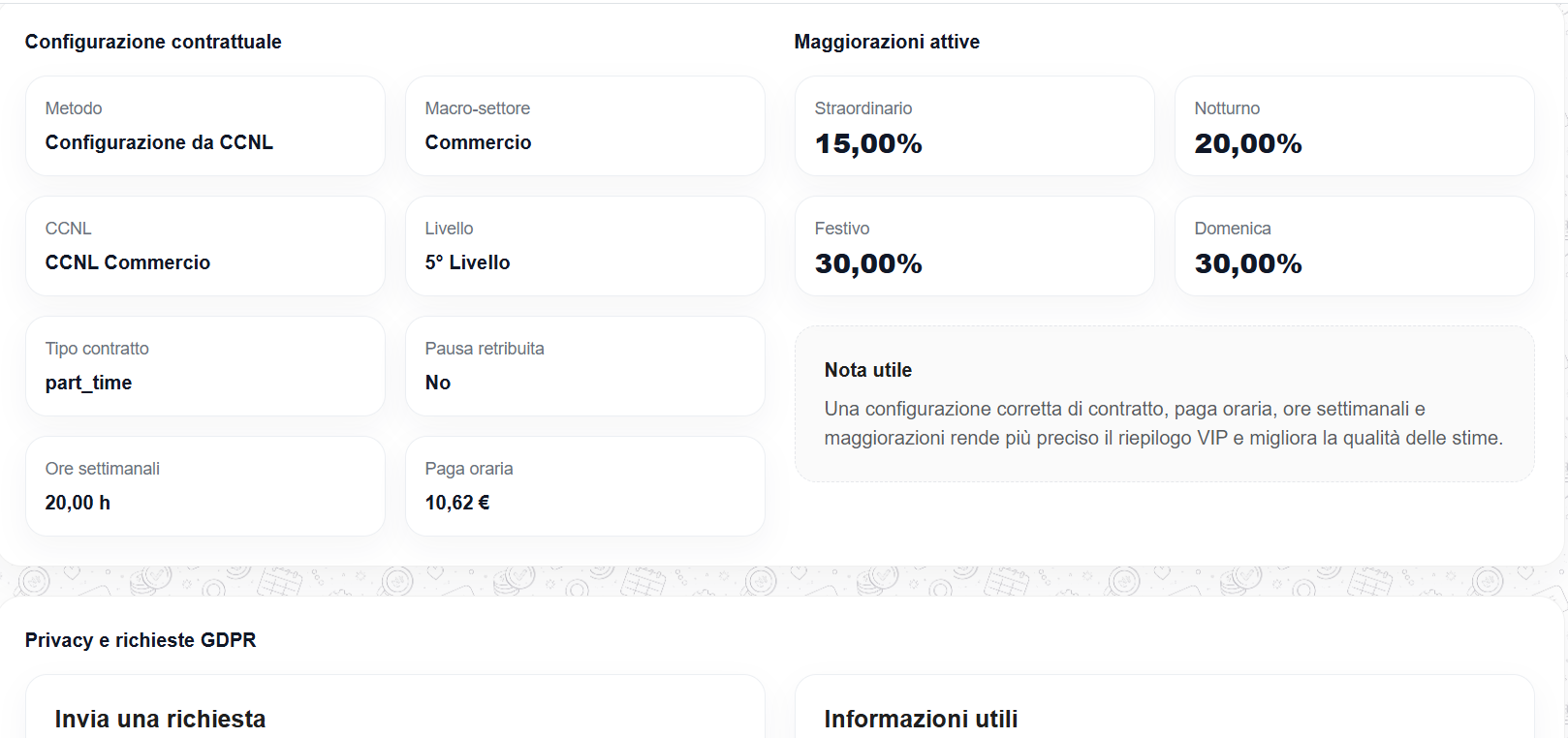Image resolution: width=1568 pixels, height=738 pixels.
Task: Open the Privacy e richieste GDPR section
Action: (141, 640)
